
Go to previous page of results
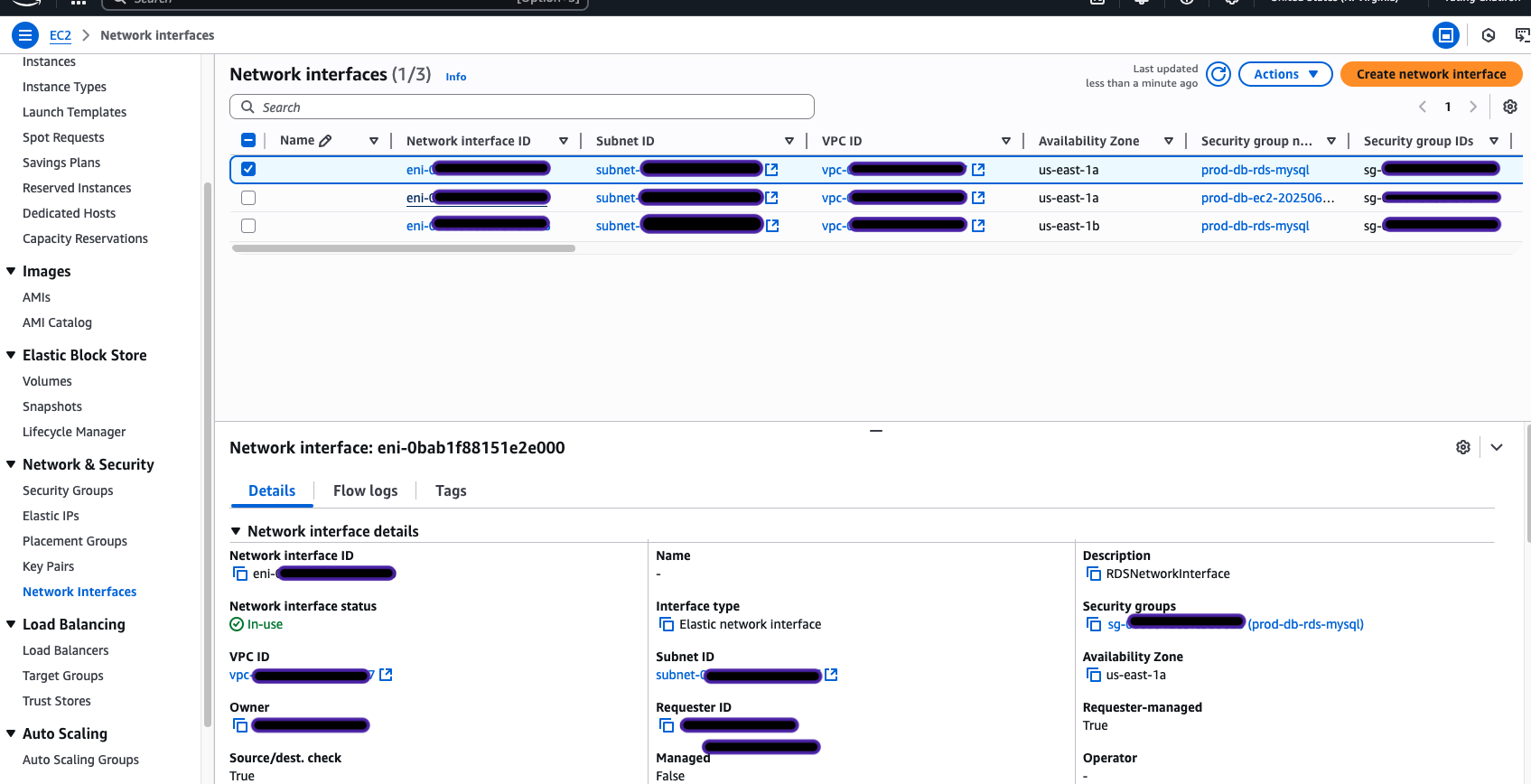(1423, 107)
